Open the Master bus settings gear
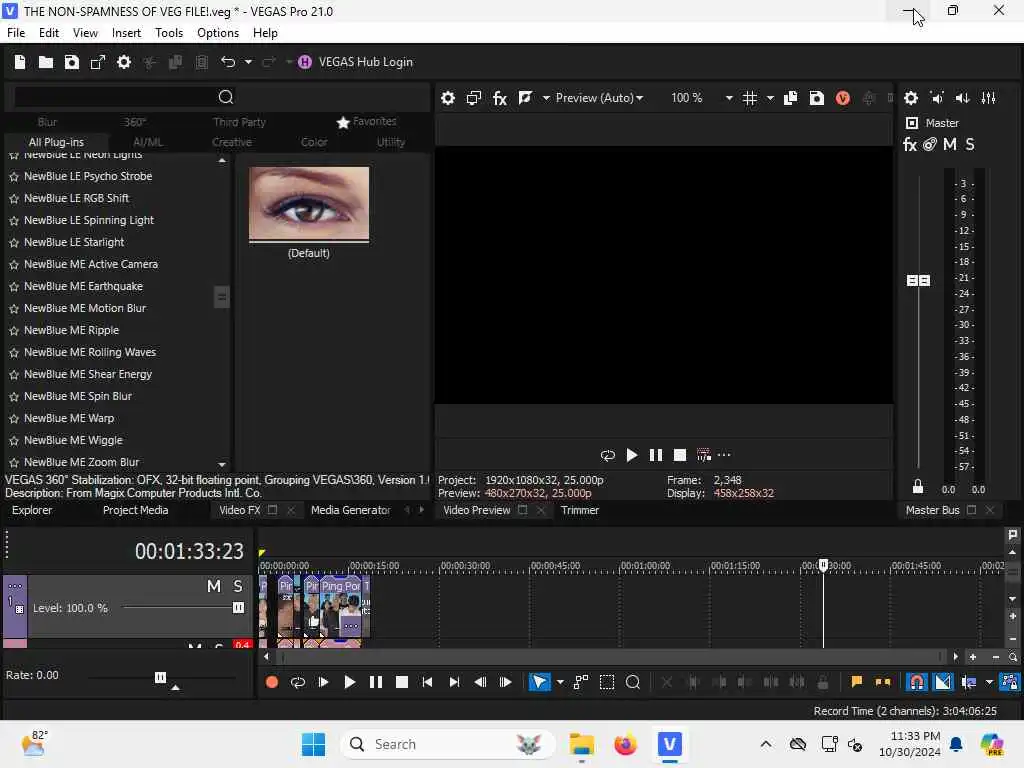This screenshot has width=1024, height=768. point(910,98)
